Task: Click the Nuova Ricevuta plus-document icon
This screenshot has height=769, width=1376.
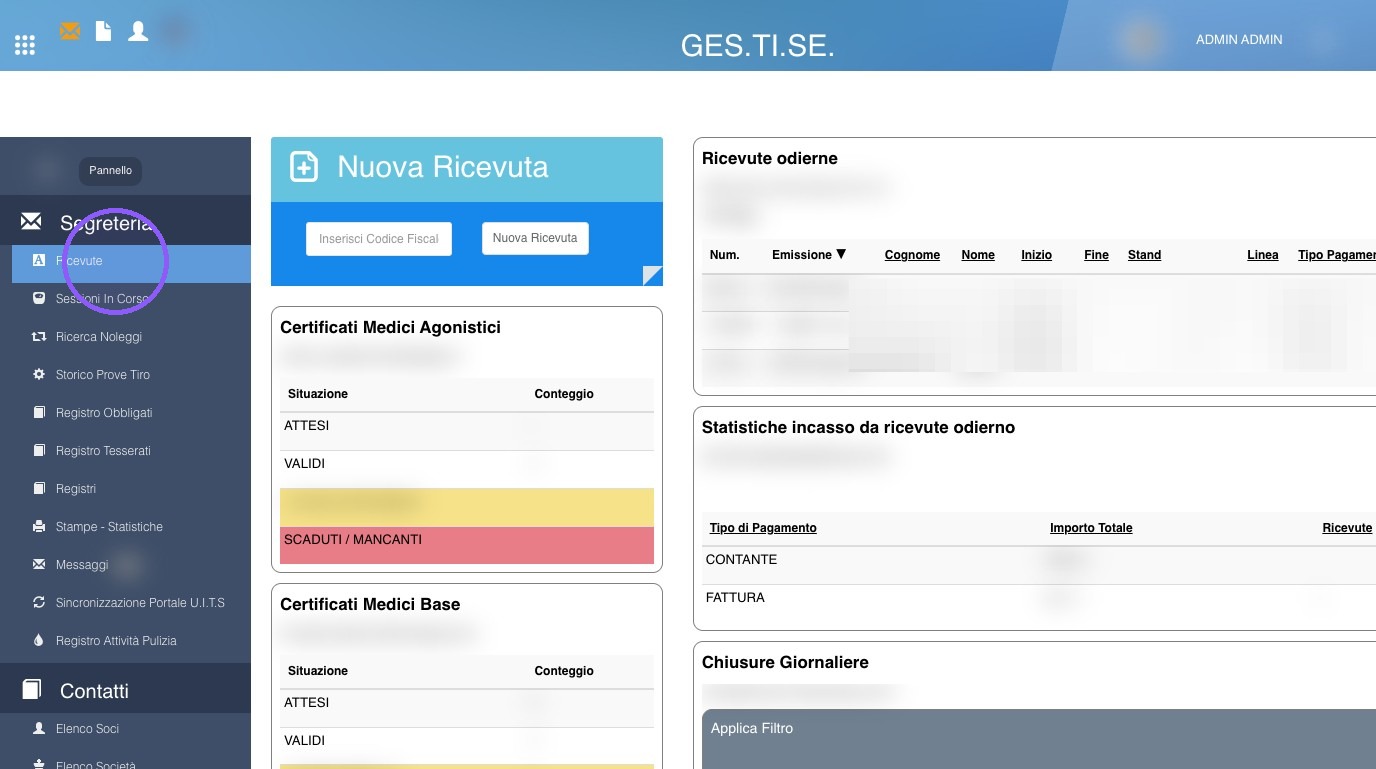Action: pos(304,167)
